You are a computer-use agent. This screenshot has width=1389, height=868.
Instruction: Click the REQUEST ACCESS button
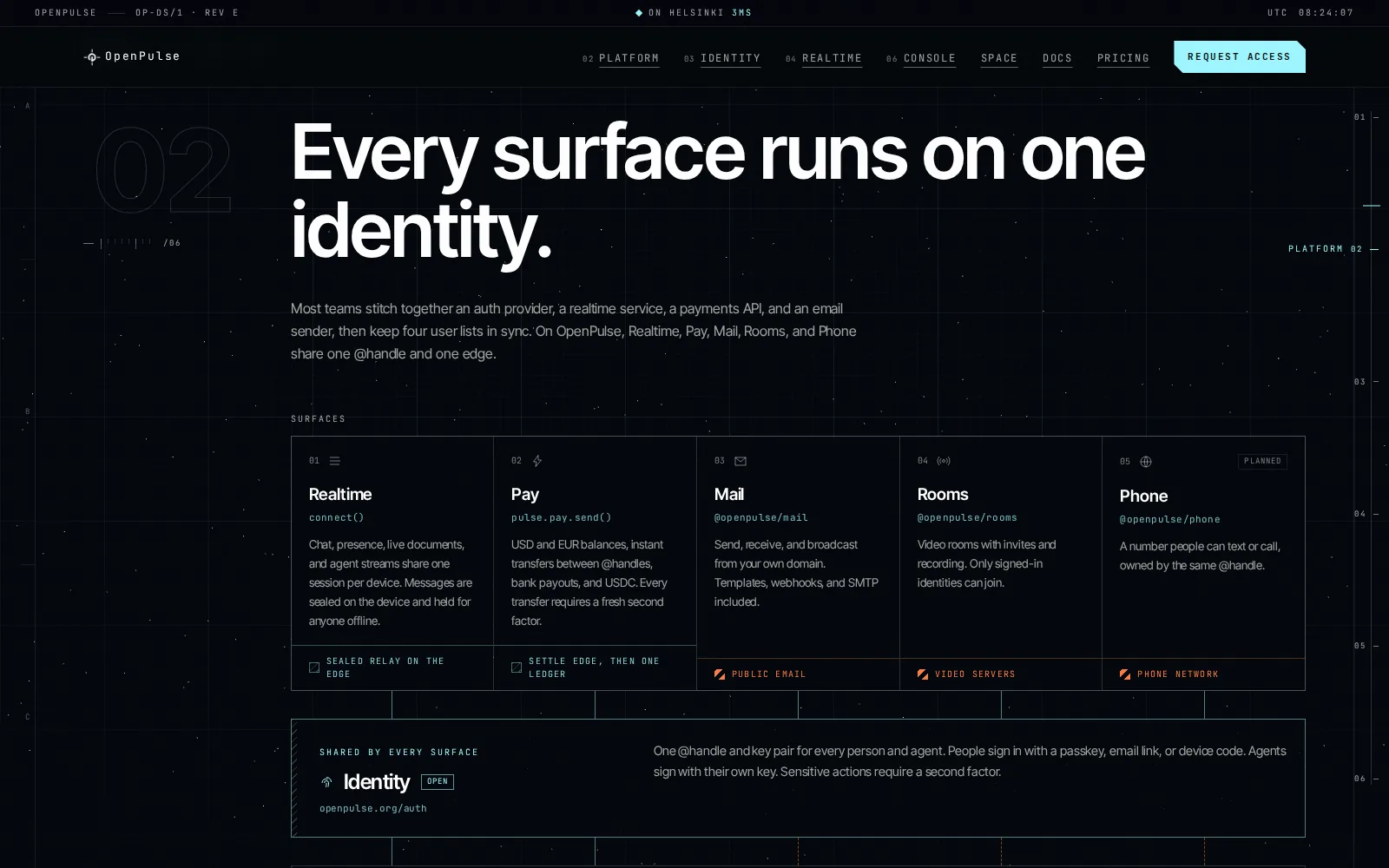[x=1239, y=56]
